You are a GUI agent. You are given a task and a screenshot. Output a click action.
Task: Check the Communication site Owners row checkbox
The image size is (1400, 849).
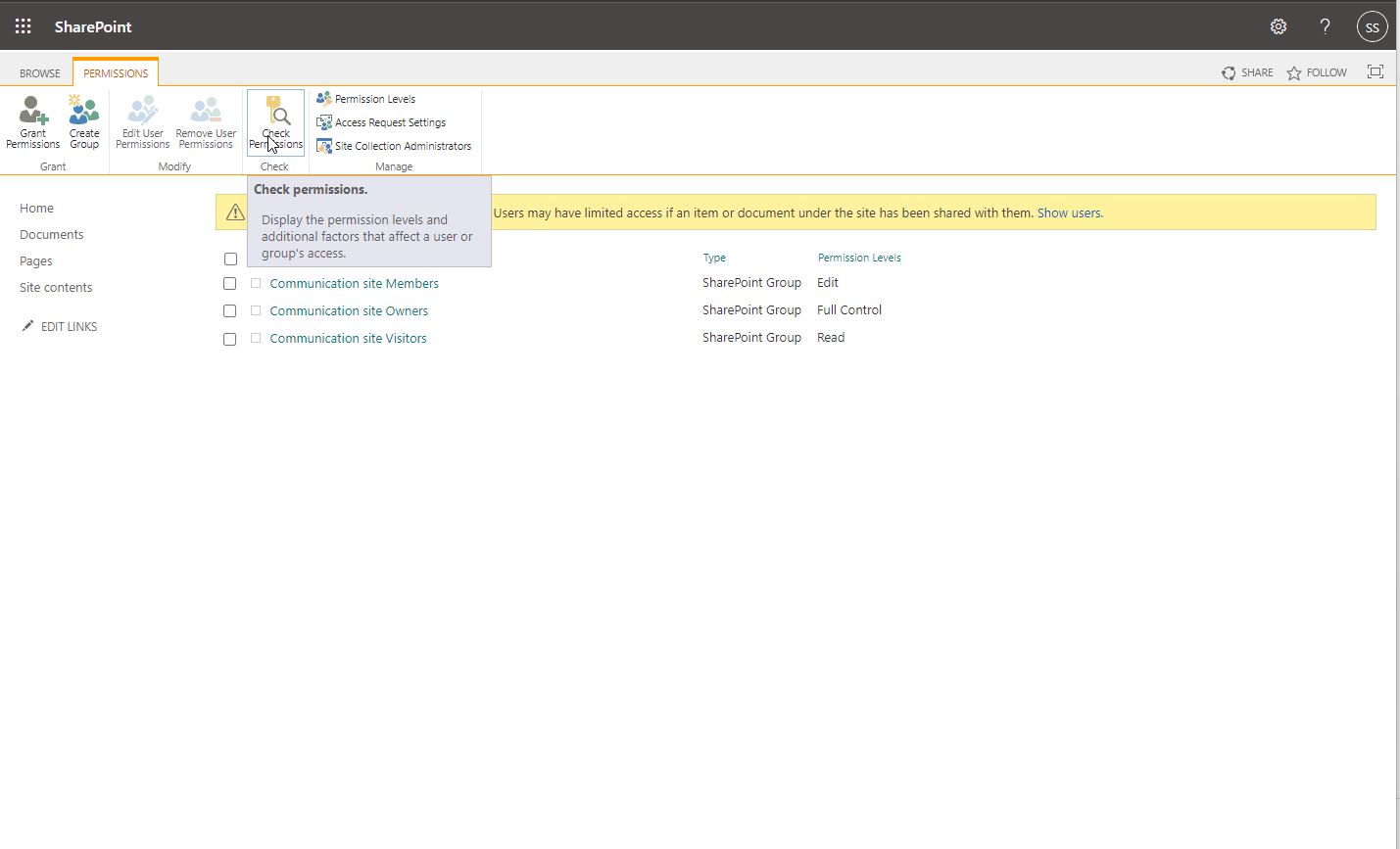pos(230,311)
